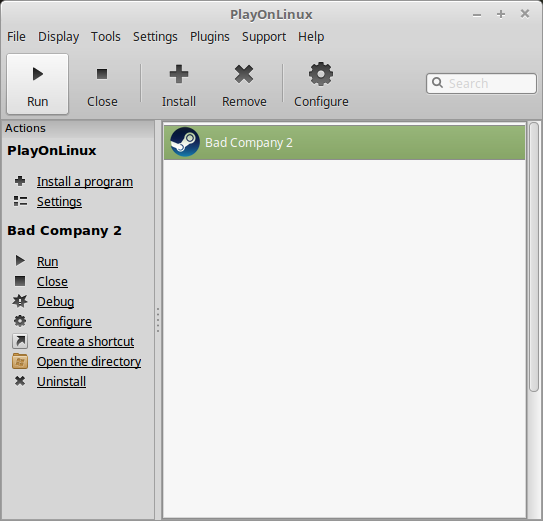The image size is (543, 521).
Task: Click the Install a program link
Action: [85, 182]
